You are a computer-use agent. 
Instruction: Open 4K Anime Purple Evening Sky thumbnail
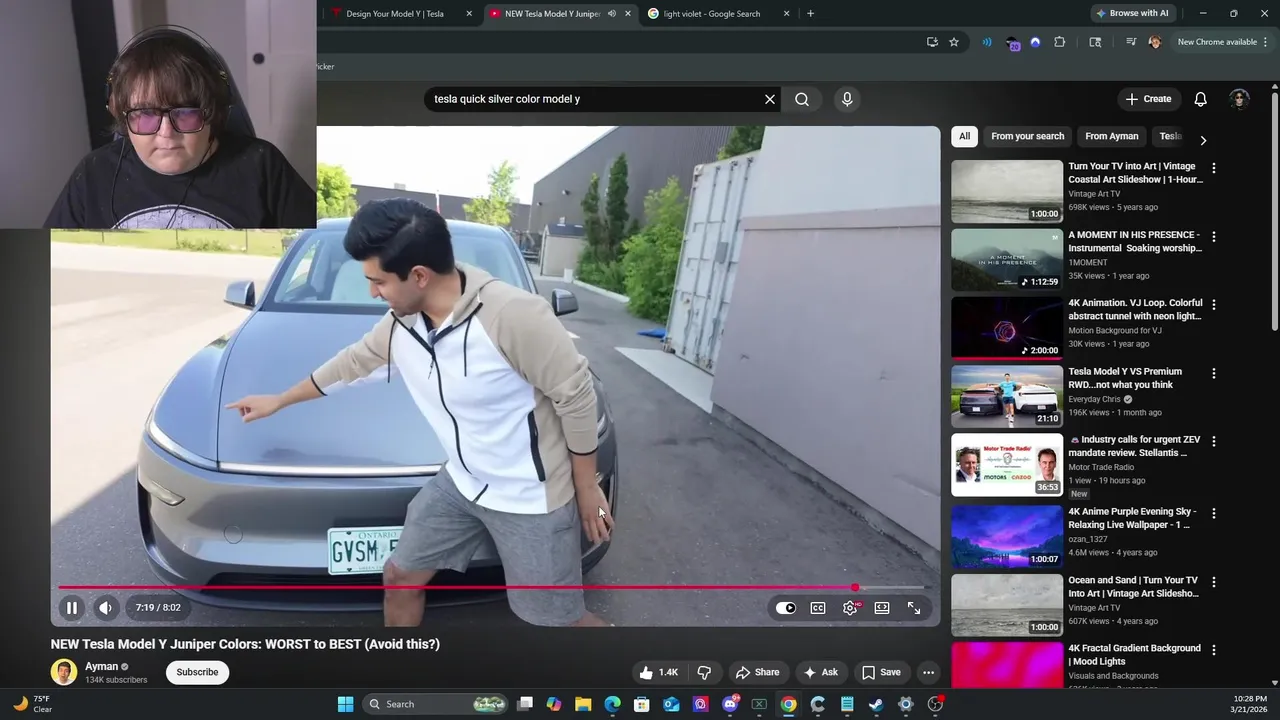pyautogui.click(x=1007, y=536)
